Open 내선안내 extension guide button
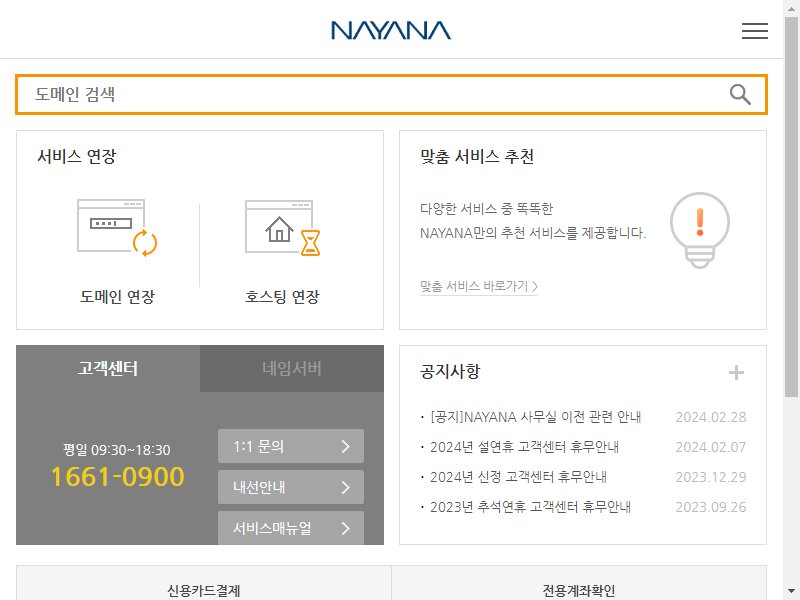The height and width of the screenshot is (600, 800). click(x=291, y=487)
